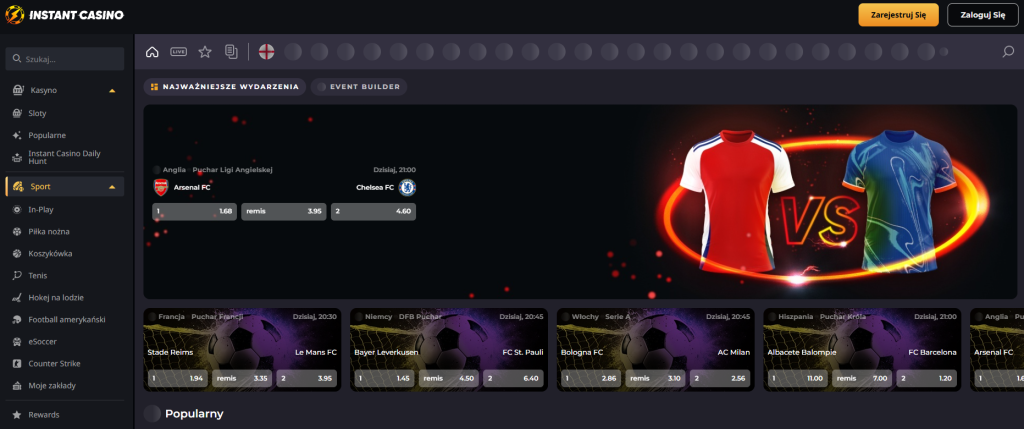Collapse the Sport section

pos(112,187)
